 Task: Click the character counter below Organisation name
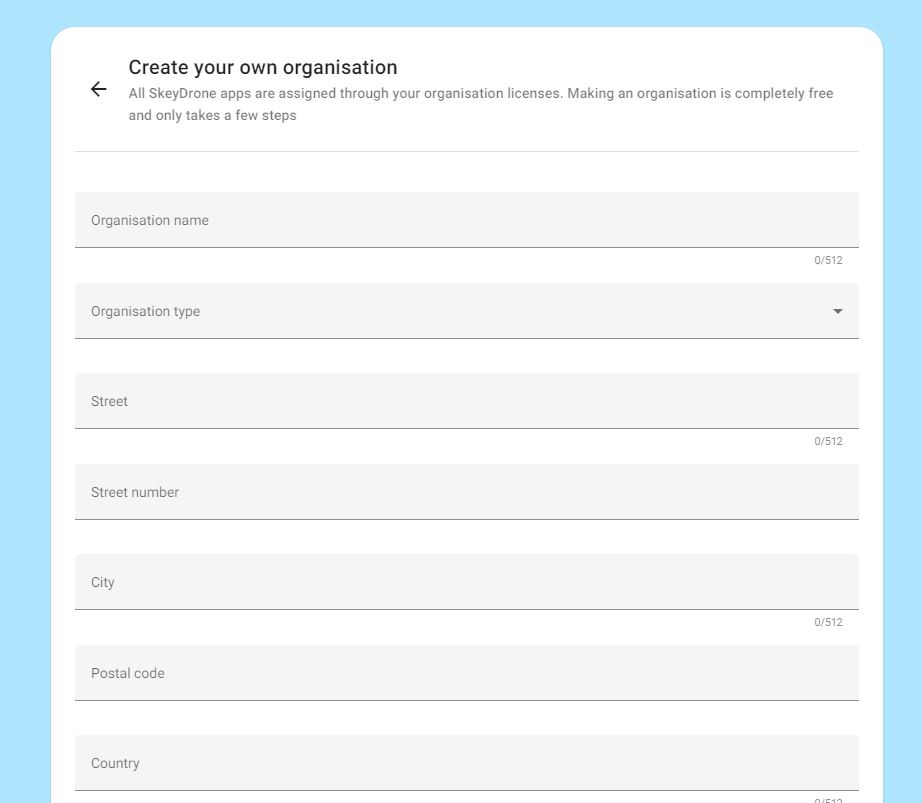(x=828, y=260)
